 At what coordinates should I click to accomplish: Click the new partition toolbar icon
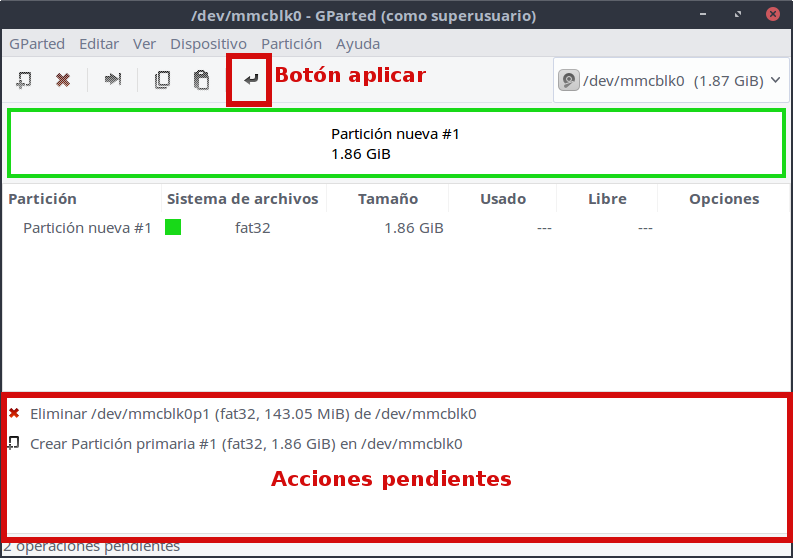(24, 80)
